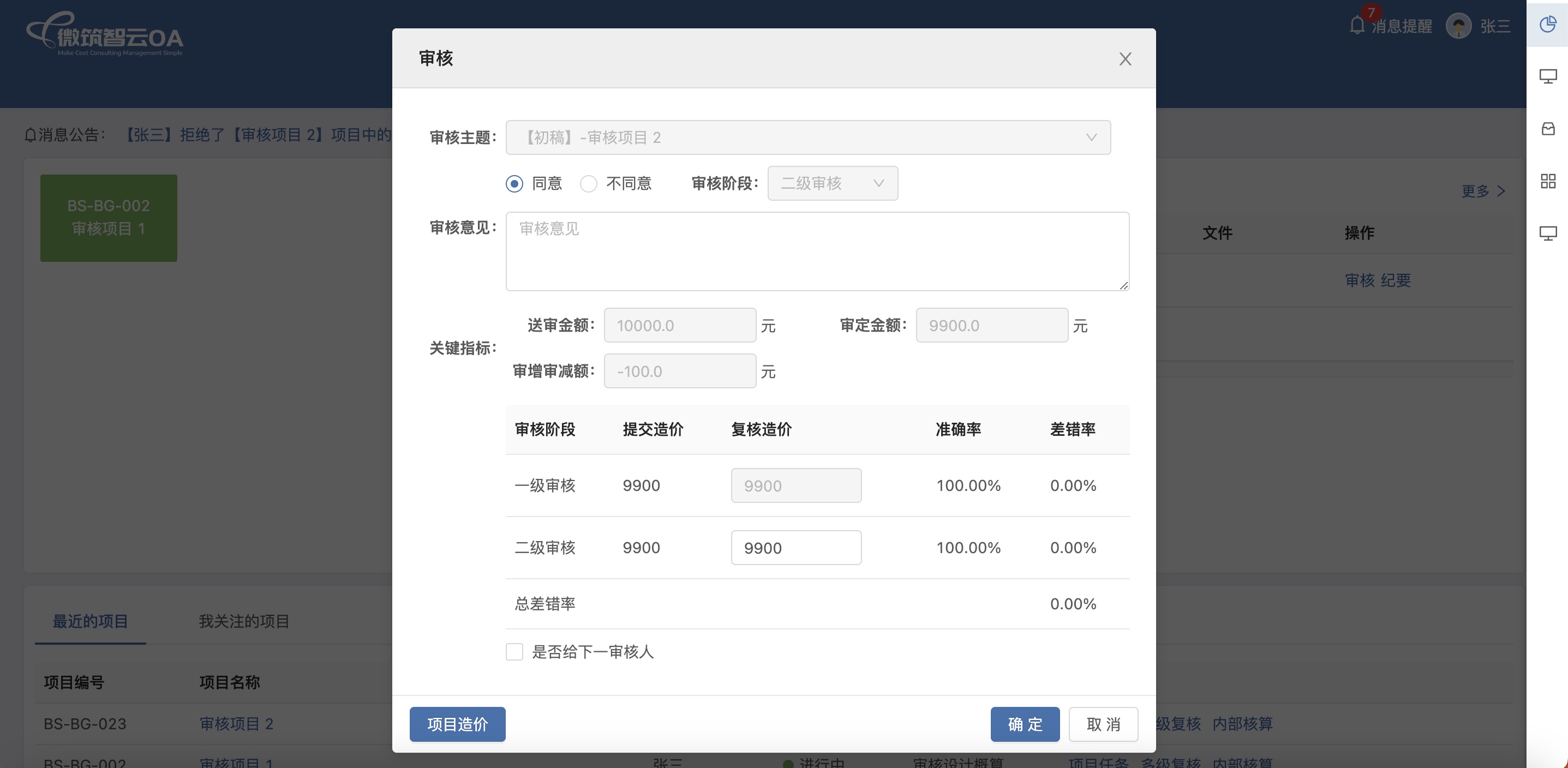Image resolution: width=1568 pixels, height=768 pixels.
Task: Switch to 我关注的项目 tab
Action: pyautogui.click(x=243, y=621)
